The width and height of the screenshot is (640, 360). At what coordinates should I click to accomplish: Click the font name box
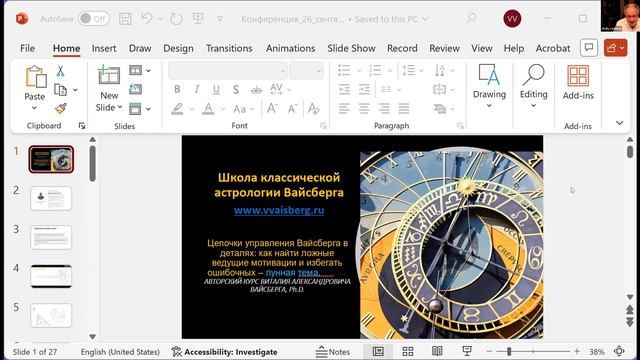(228, 71)
